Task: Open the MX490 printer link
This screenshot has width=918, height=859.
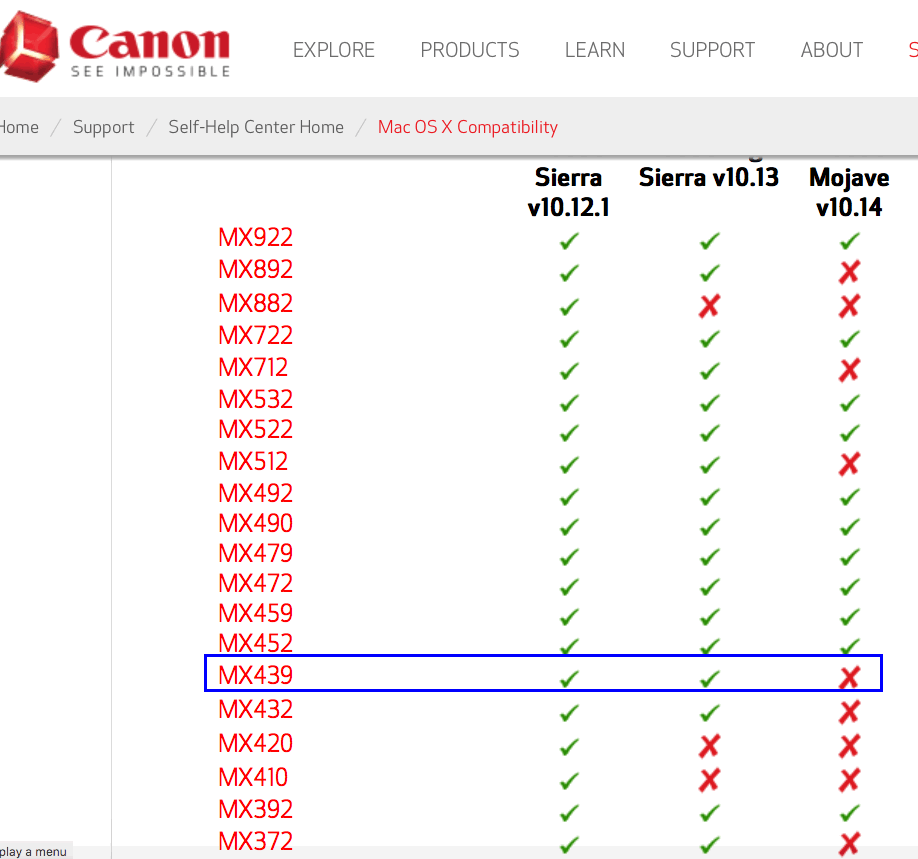Action: (x=255, y=524)
